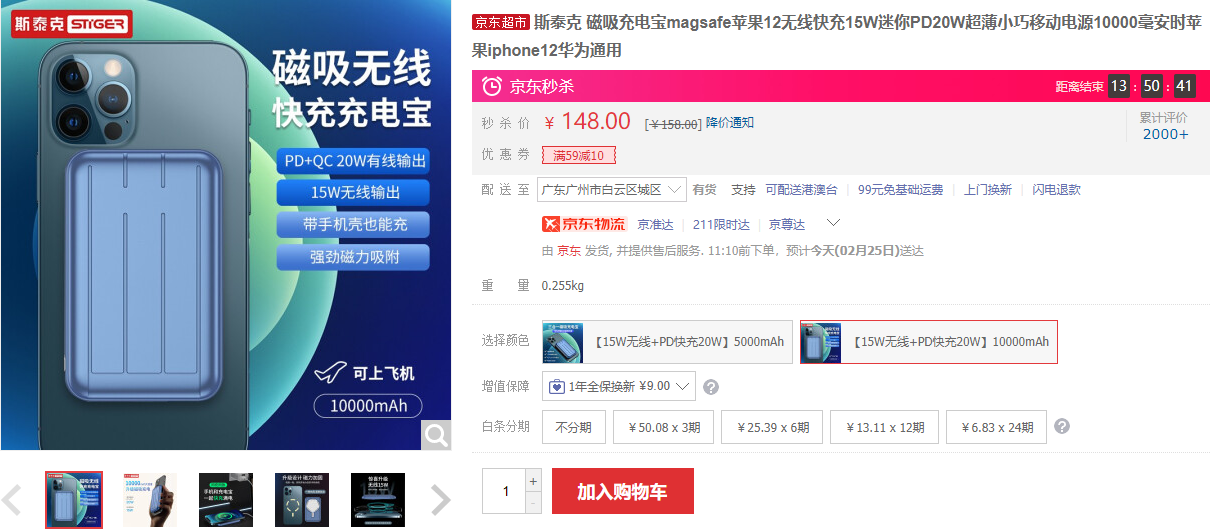
Task: Select the 5000mAh color option
Action: [x=666, y=342]
